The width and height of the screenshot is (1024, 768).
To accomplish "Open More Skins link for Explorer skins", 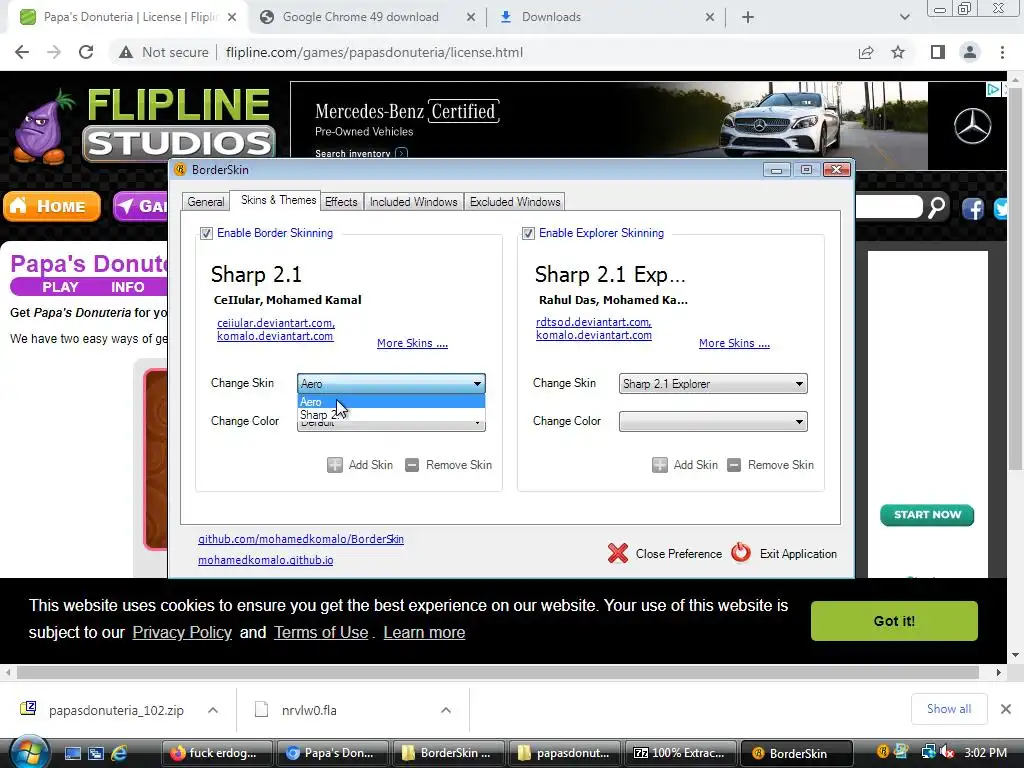I will pyautogui.click(x=734, y=343).
